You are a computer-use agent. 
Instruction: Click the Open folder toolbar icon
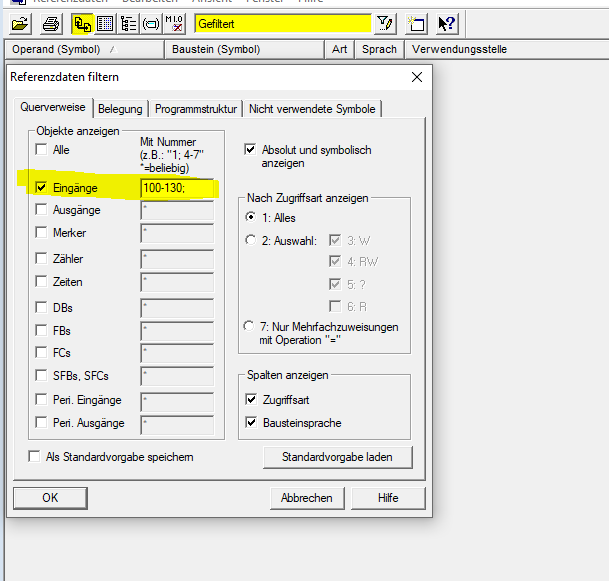(x=20, y=24)
